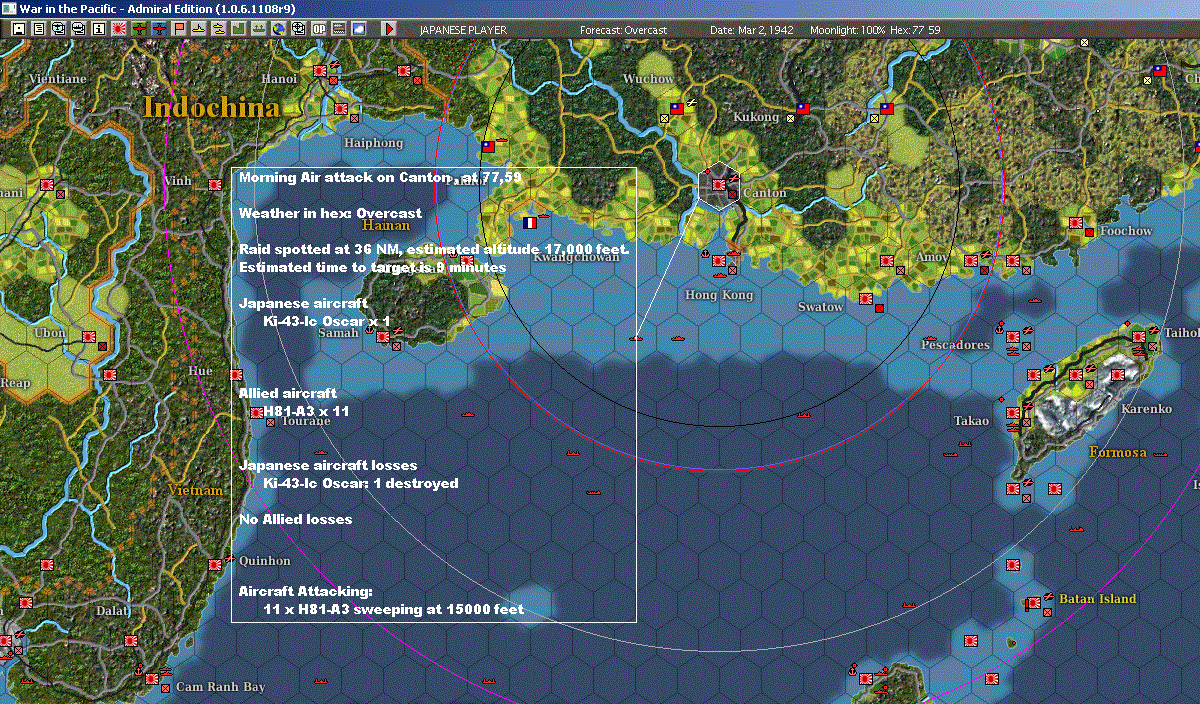Image resolution: width=1200 pixels, height=704 pixels.
Task: Click the 'Batan Island' label
Action: tap(1098, 599)
